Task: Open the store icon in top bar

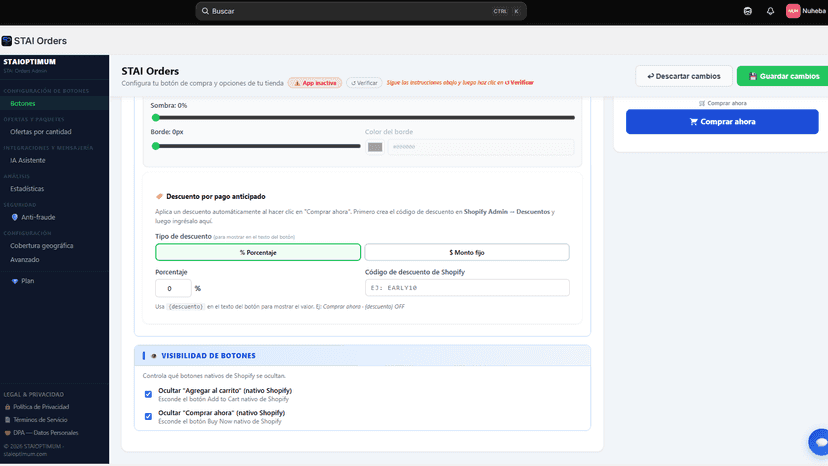Action: 747,11
